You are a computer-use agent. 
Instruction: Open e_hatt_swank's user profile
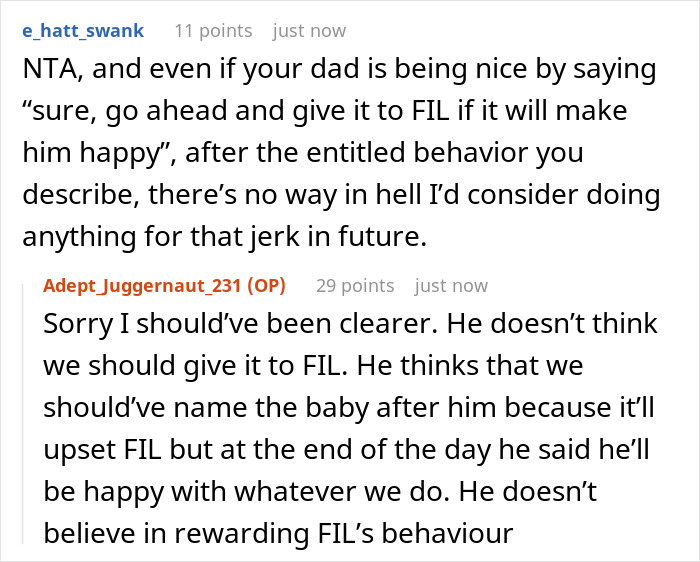(x=81, y=30)
